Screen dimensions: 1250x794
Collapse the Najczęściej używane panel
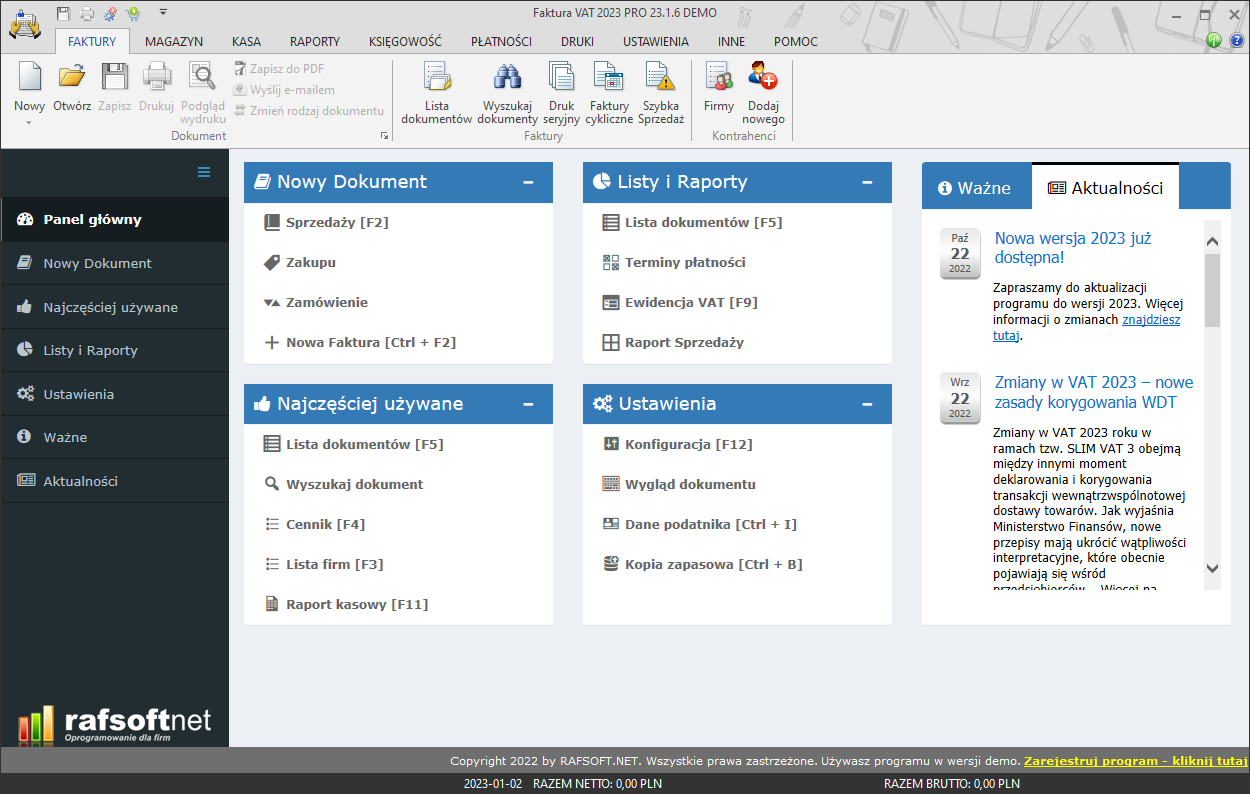point(528,404)
